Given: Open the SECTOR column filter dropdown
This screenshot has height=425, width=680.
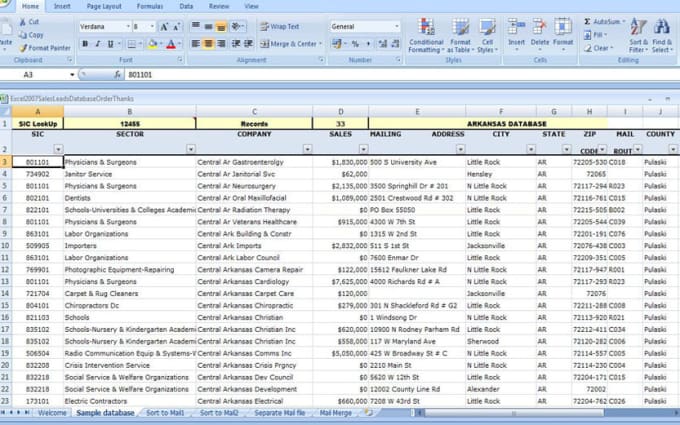Looking at the screenshot, I should 191,149.
